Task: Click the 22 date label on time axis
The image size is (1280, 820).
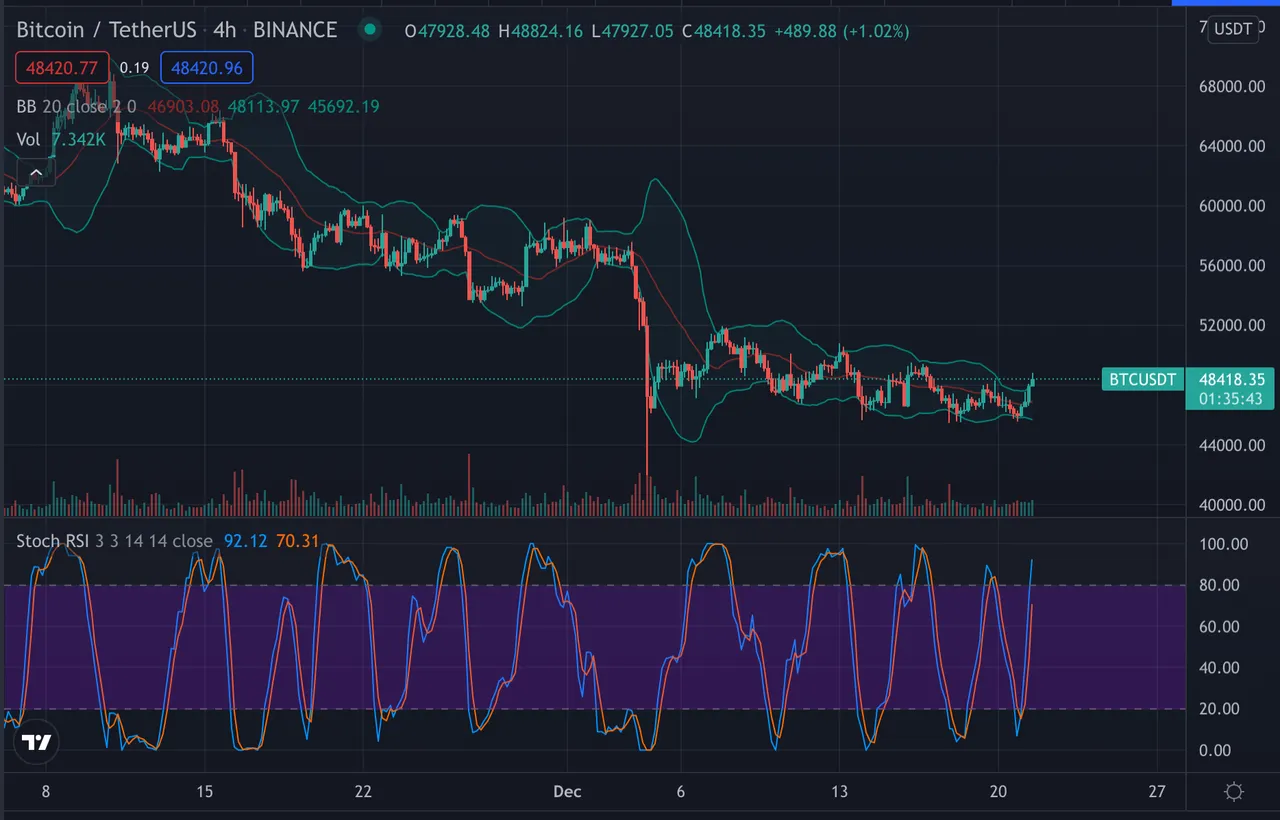Action: click(363, 792)
